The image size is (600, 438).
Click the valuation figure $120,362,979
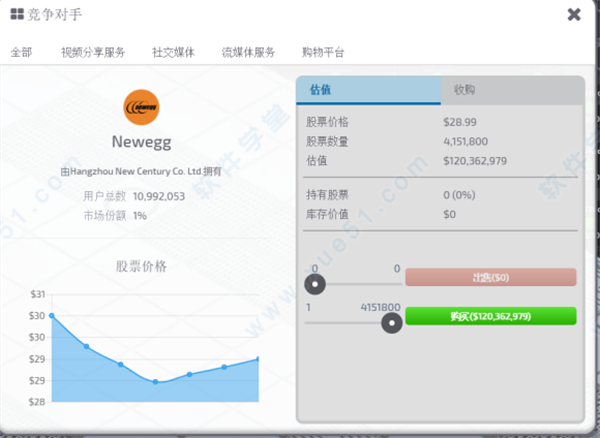[475, 161]
